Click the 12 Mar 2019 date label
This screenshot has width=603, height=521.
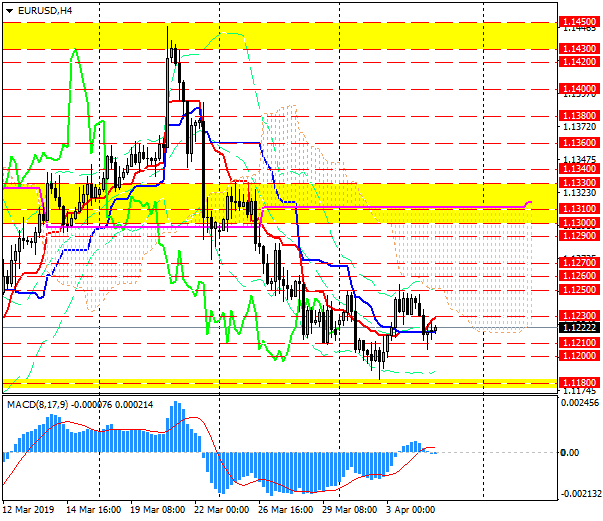30,510
